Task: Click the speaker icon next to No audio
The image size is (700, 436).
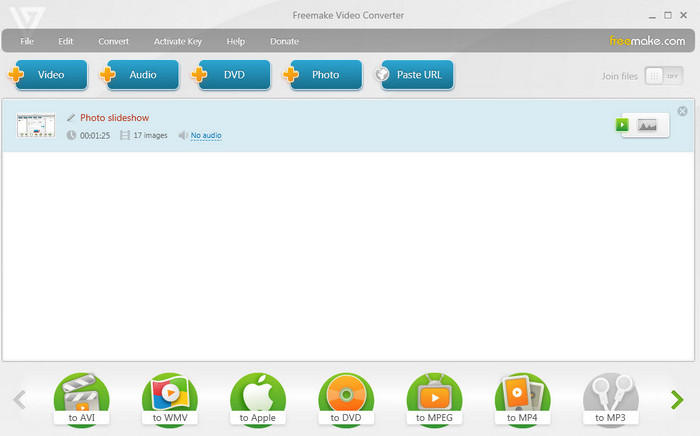Action: click(183, 135)
